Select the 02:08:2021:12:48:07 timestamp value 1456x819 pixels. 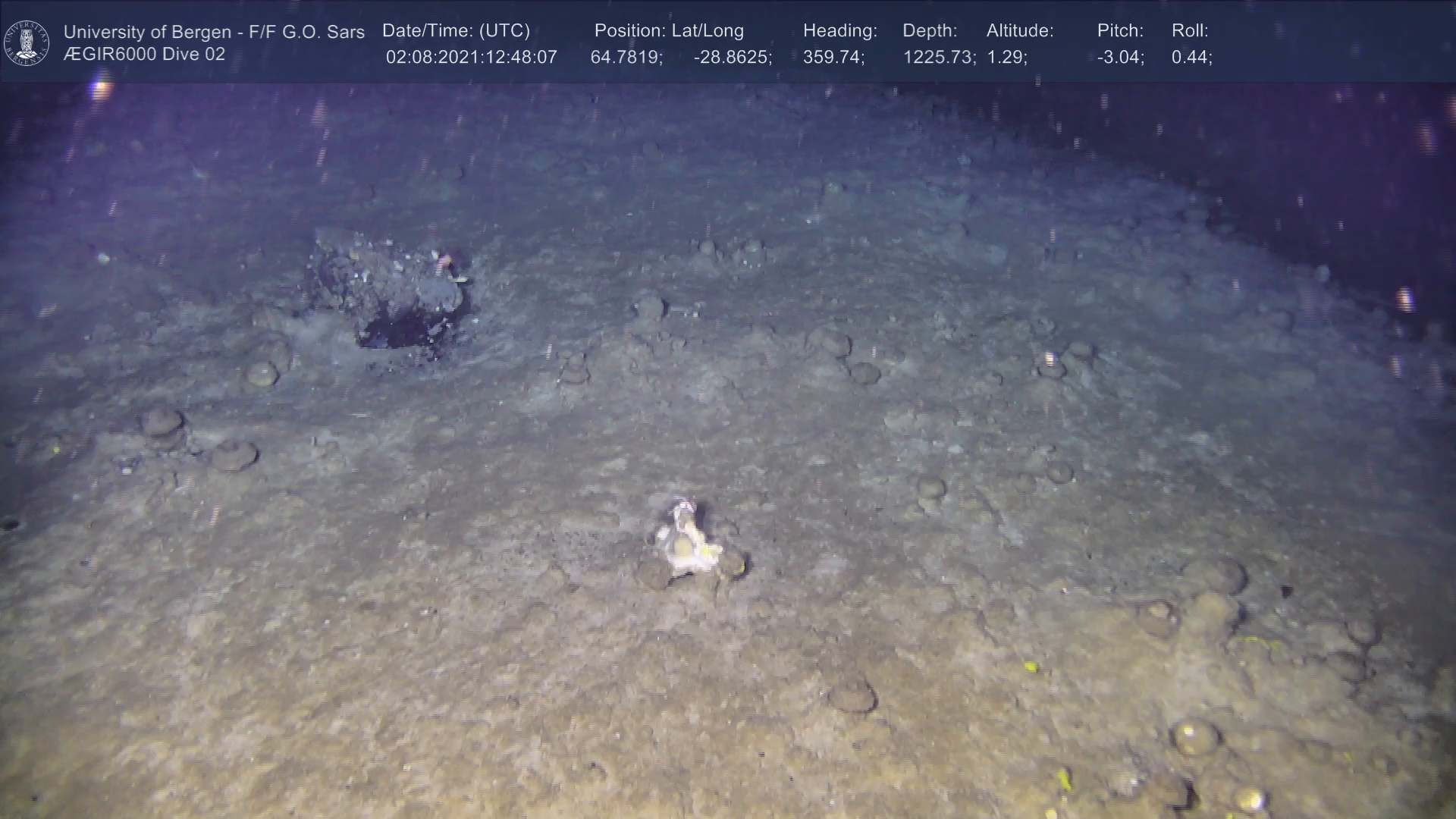click(471, 58)
